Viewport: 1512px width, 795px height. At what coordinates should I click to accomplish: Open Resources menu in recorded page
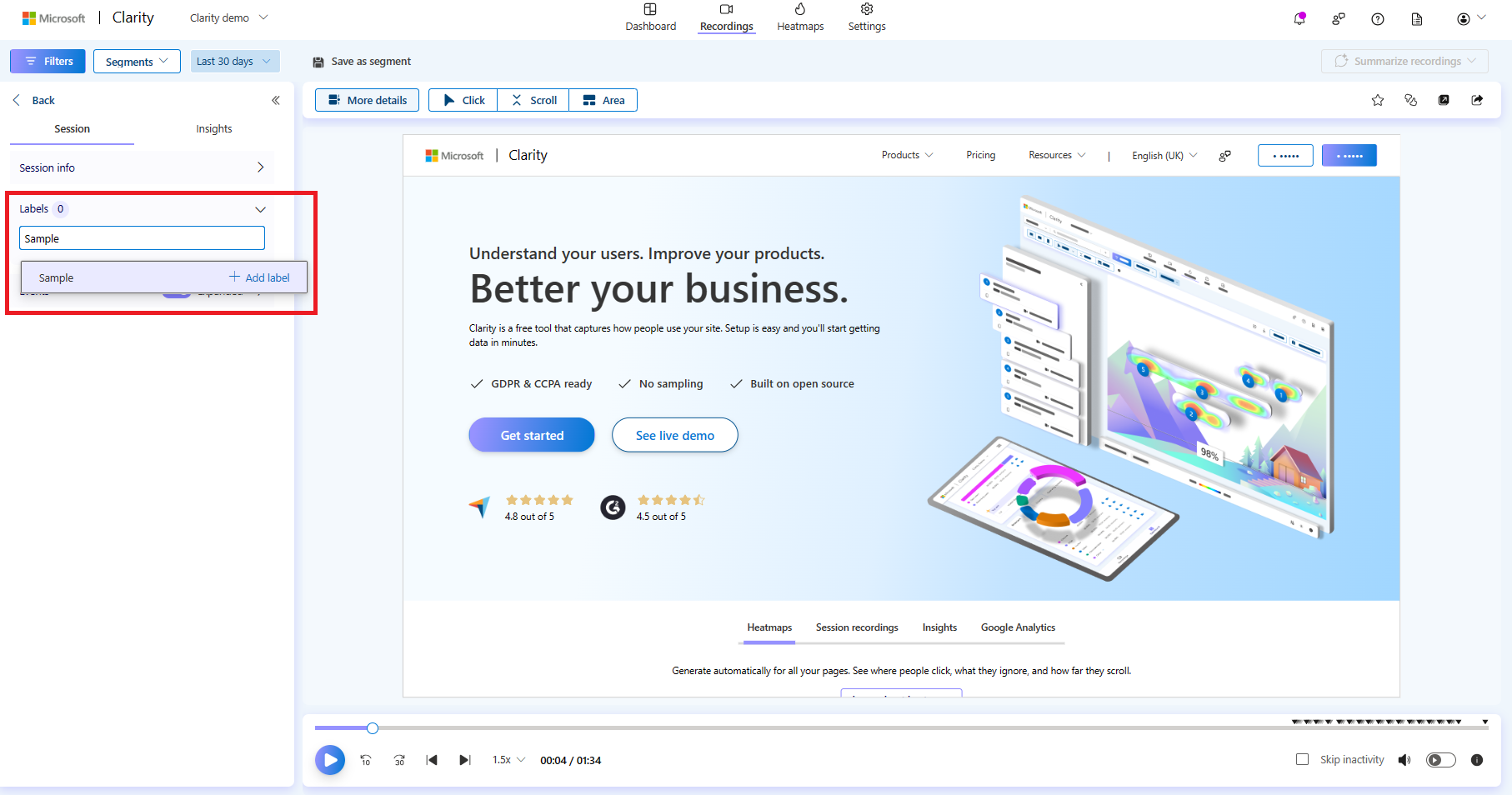coord(1057,155)
